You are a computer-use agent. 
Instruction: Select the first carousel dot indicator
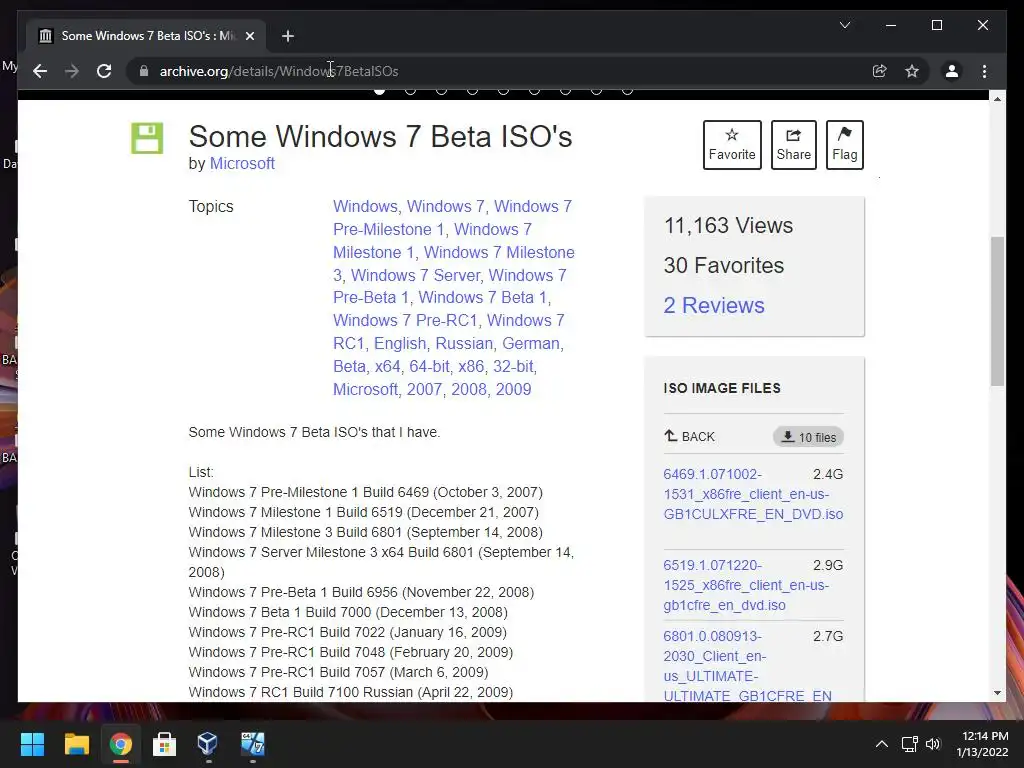tap(379, 91)
